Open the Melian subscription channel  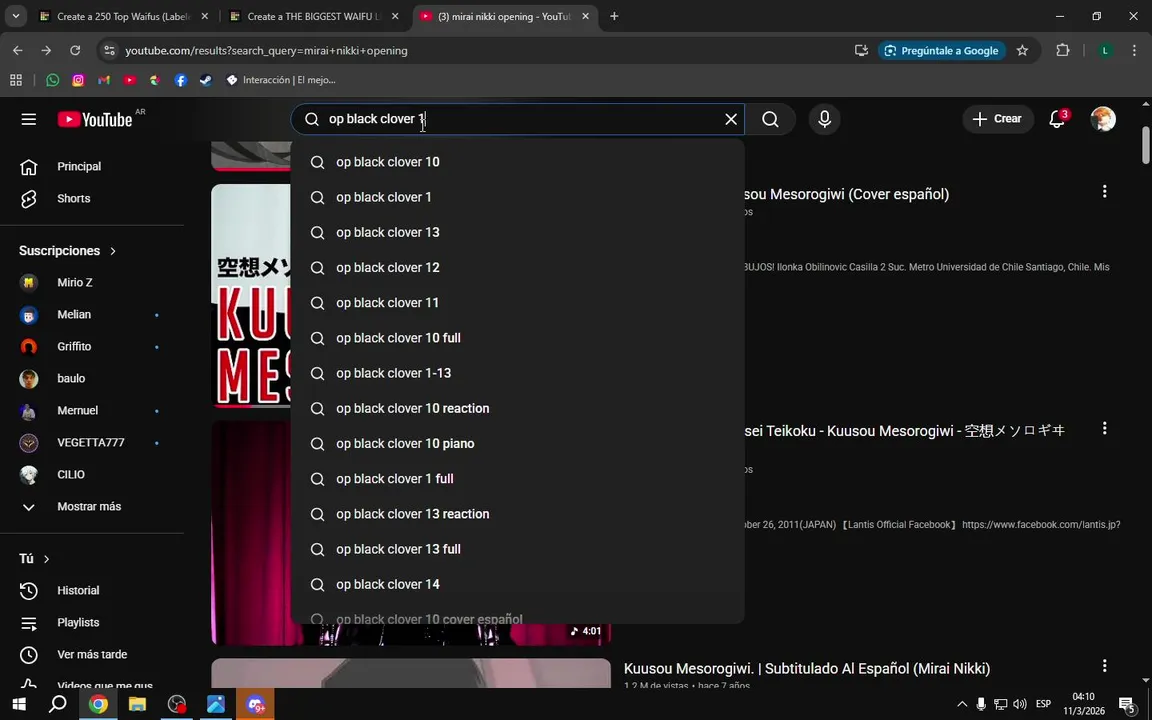[92, 314]
